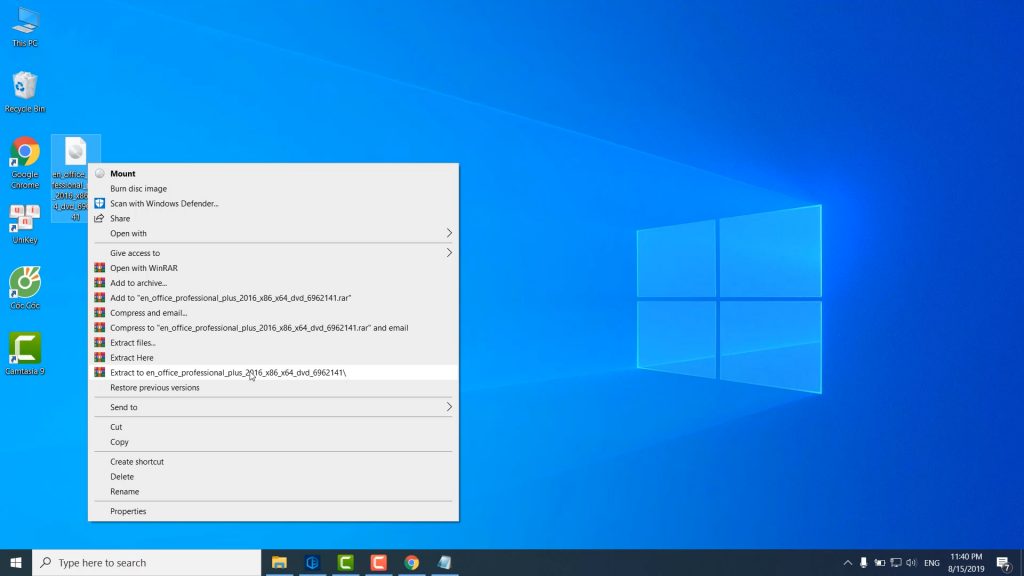Open the Windows Start menu

[x=16, y=562]
